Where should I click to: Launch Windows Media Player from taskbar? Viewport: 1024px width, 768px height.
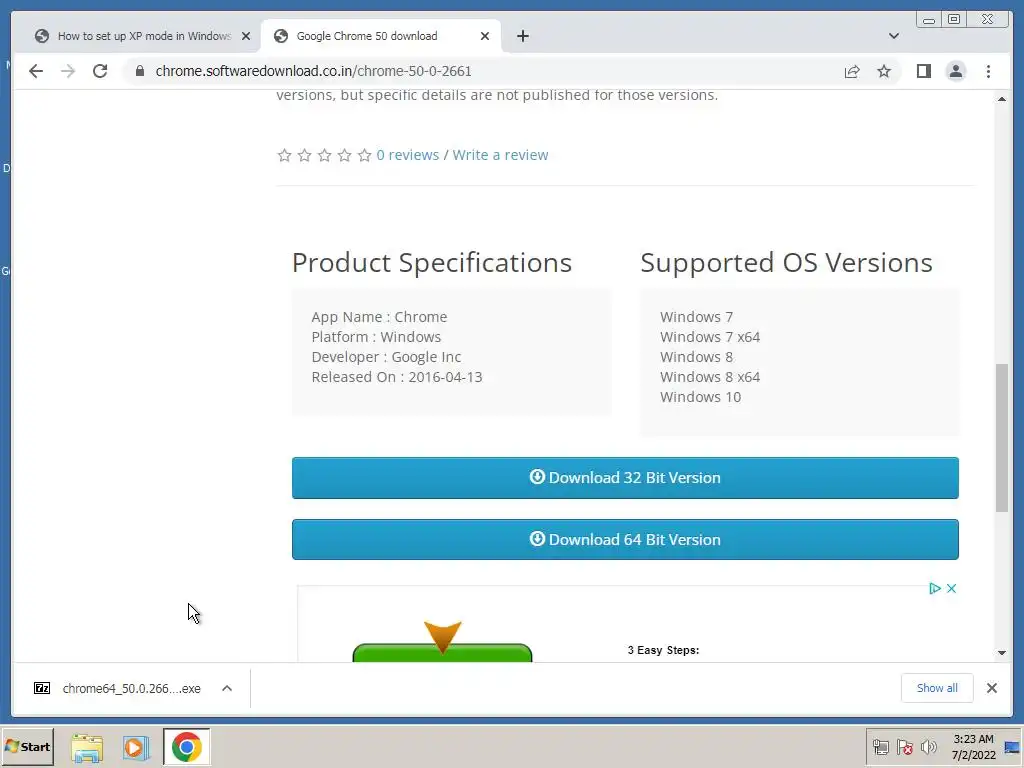pyautogui.click(x=136, y=748)
